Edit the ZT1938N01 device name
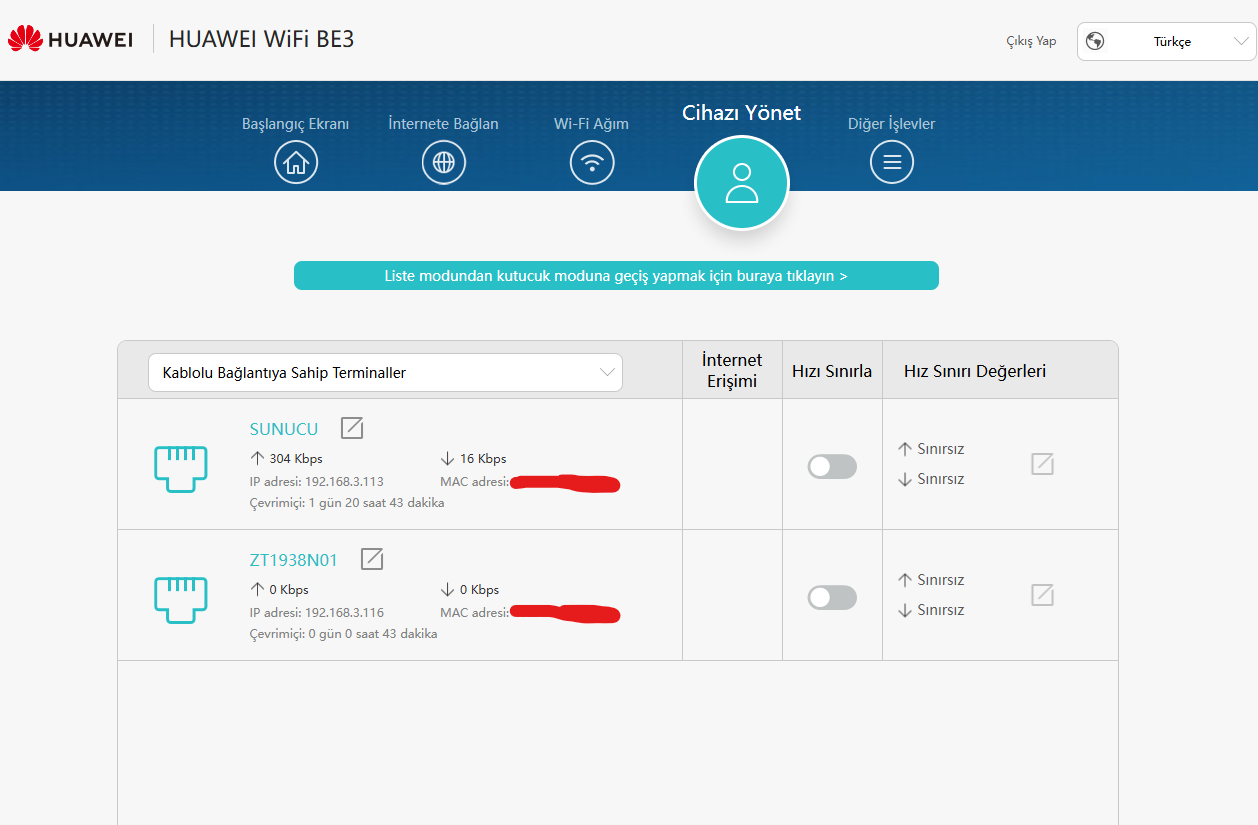Image resolution: width=1258 pixels, height=825 pixels. [372, 559]
